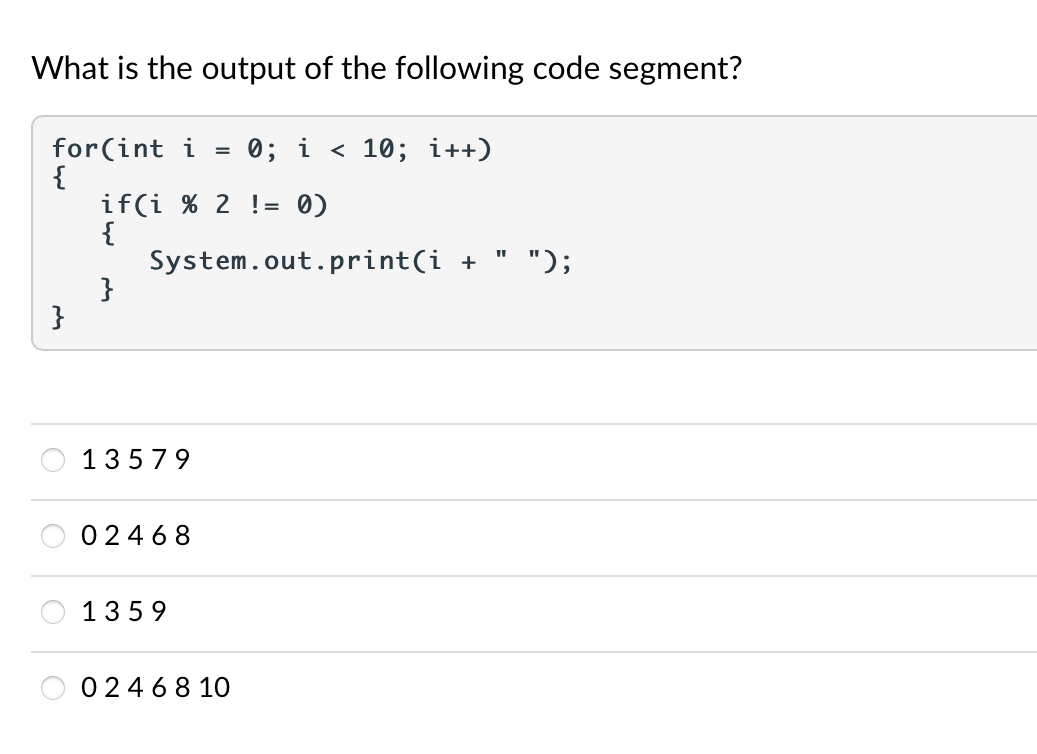Click the answer label text "0 2 4 6 8"
The width and height of the screenshot is (1037, 754).
coord(137,536)
